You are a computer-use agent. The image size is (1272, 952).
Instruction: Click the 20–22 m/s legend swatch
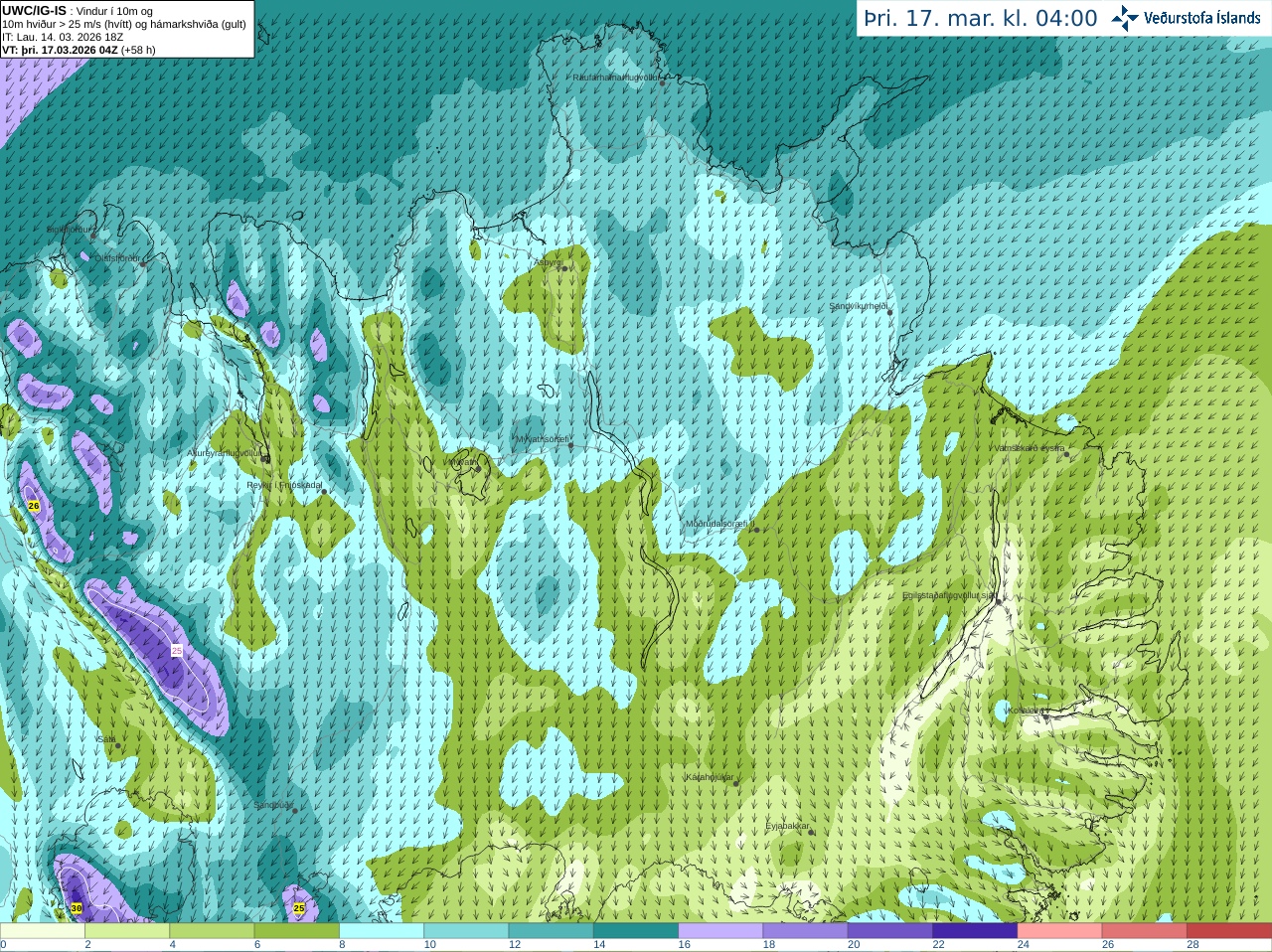pyautogui.click(x=890, y=931)
